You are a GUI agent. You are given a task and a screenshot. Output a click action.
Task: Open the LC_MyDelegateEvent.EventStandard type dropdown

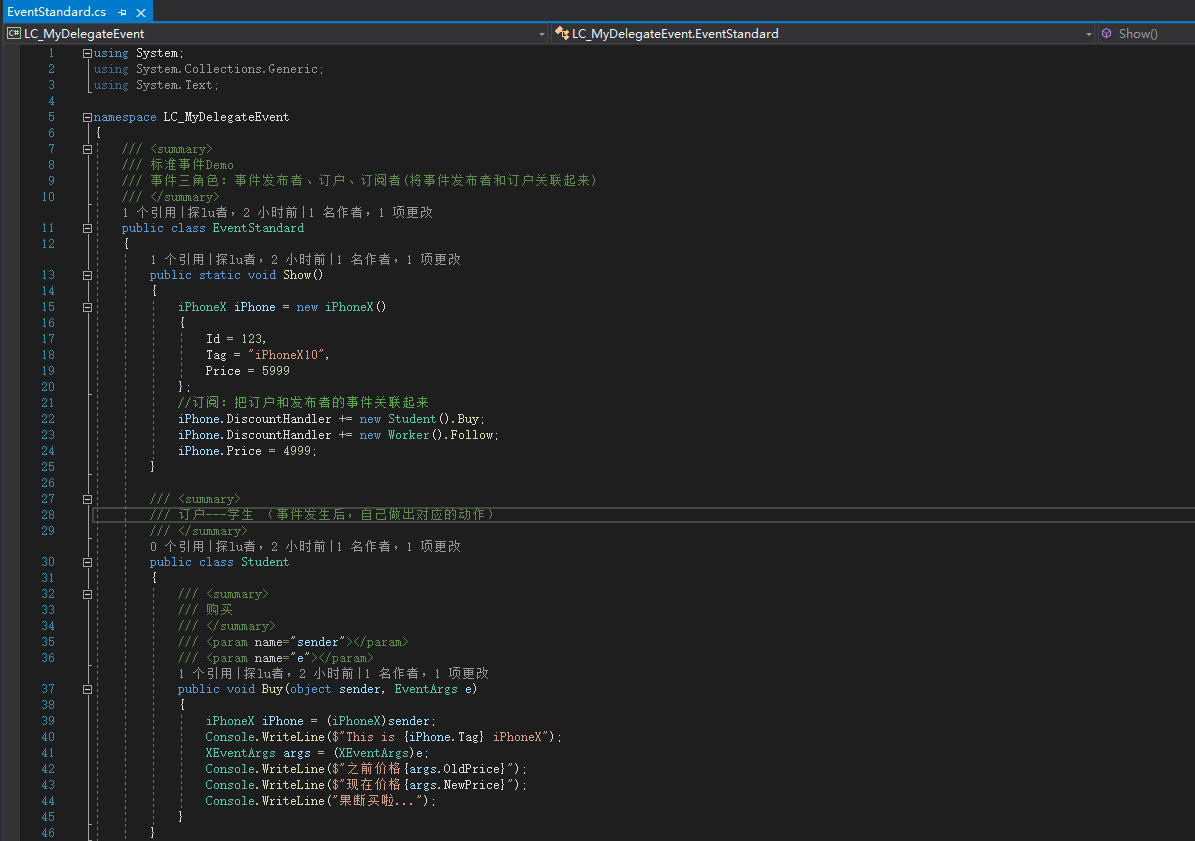(1089, 34)
